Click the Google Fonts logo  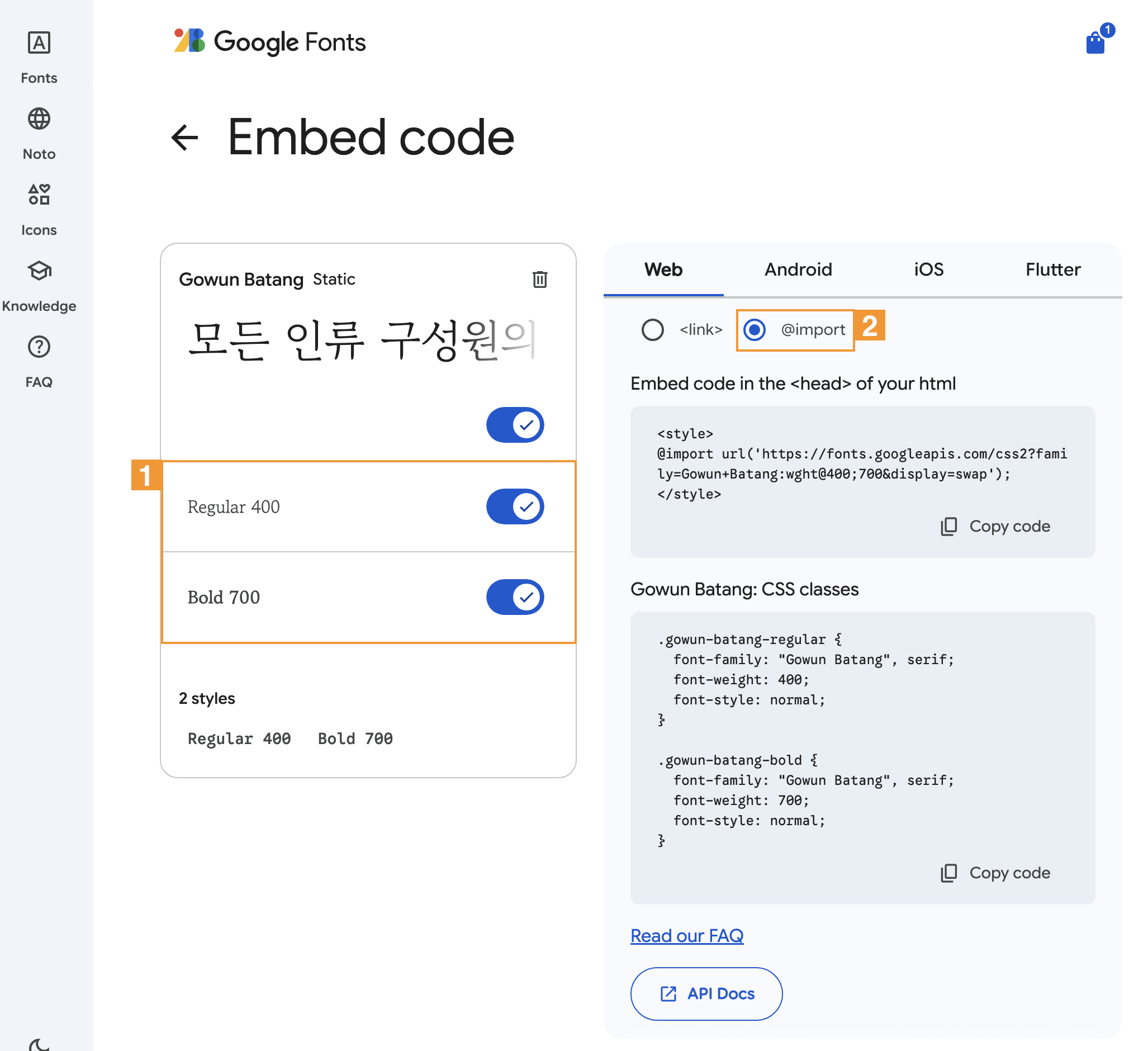pyautogui.click(x=270, y=41)
